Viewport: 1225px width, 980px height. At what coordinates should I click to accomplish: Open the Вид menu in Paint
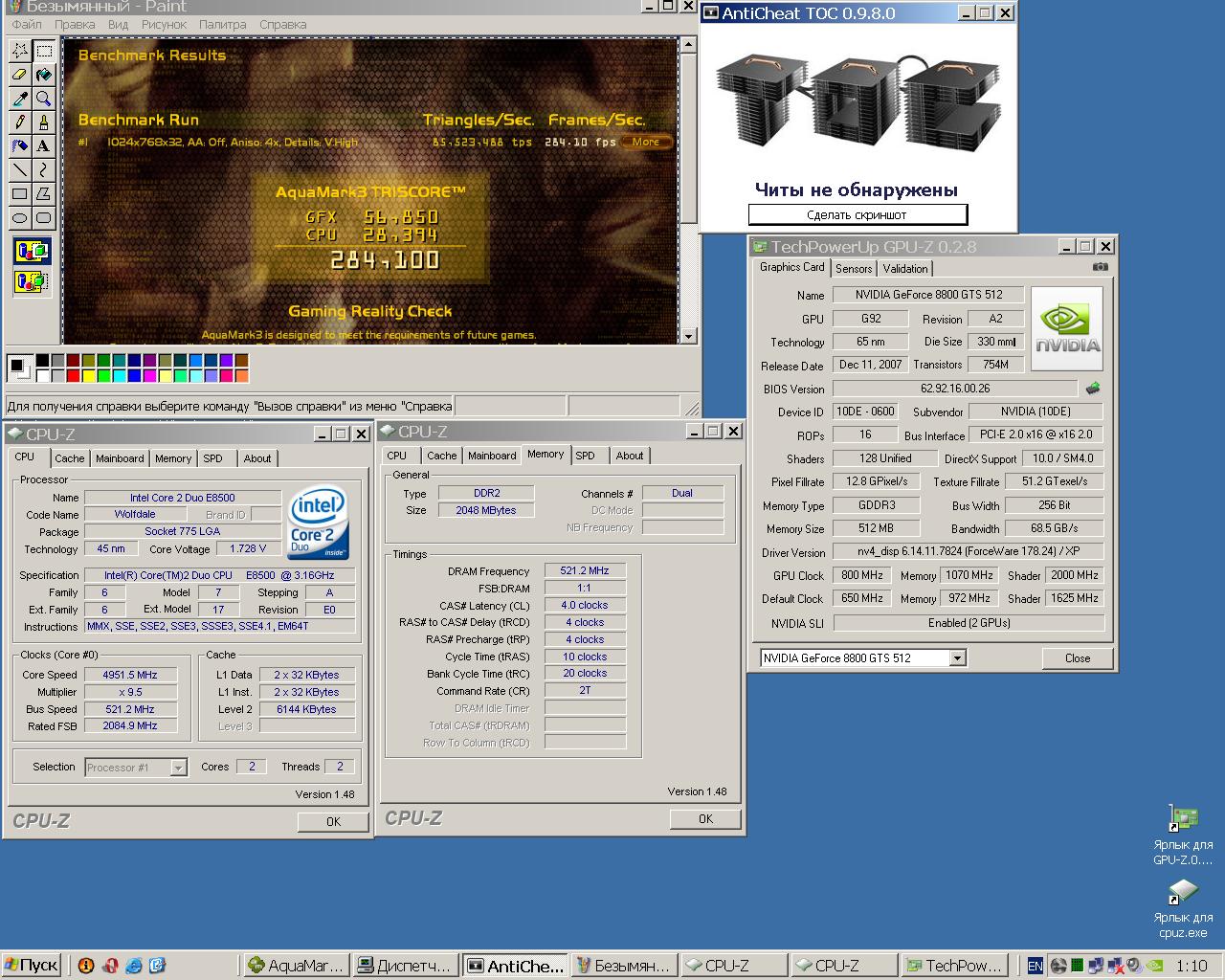[x=118, y=25]
